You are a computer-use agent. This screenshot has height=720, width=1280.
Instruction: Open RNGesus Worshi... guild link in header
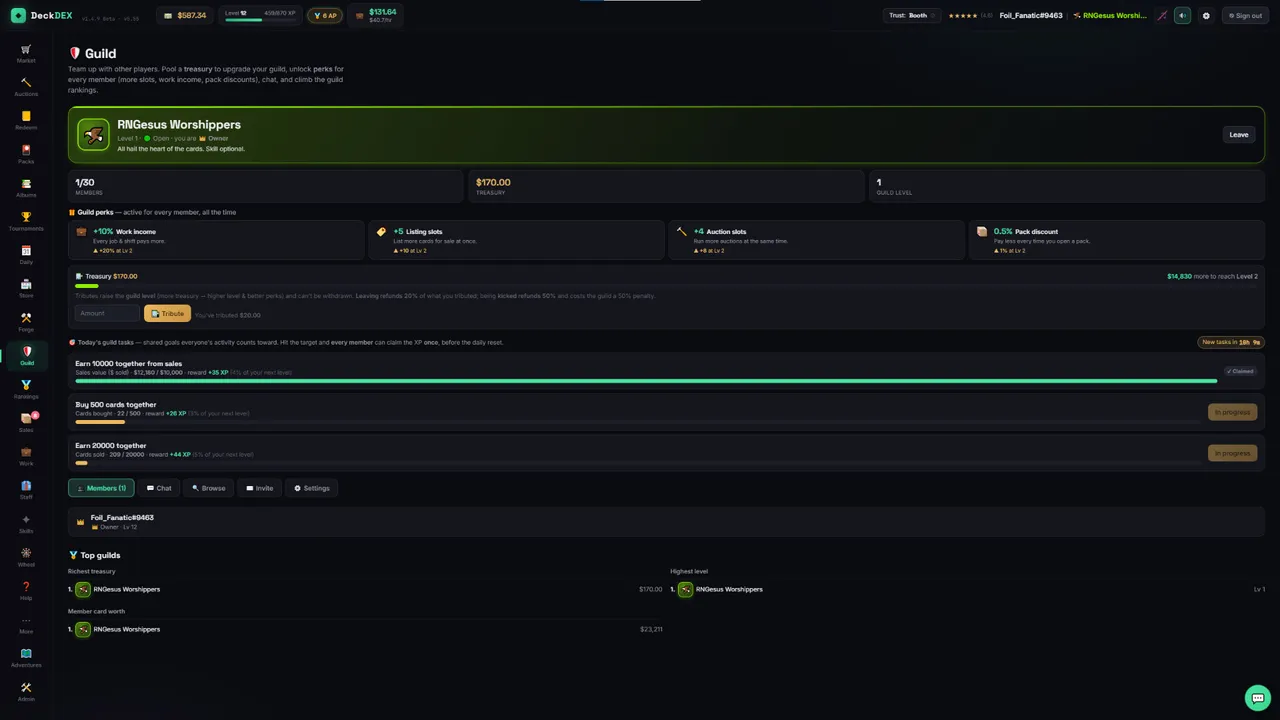pyautogui.click(x=1109, y=15)
